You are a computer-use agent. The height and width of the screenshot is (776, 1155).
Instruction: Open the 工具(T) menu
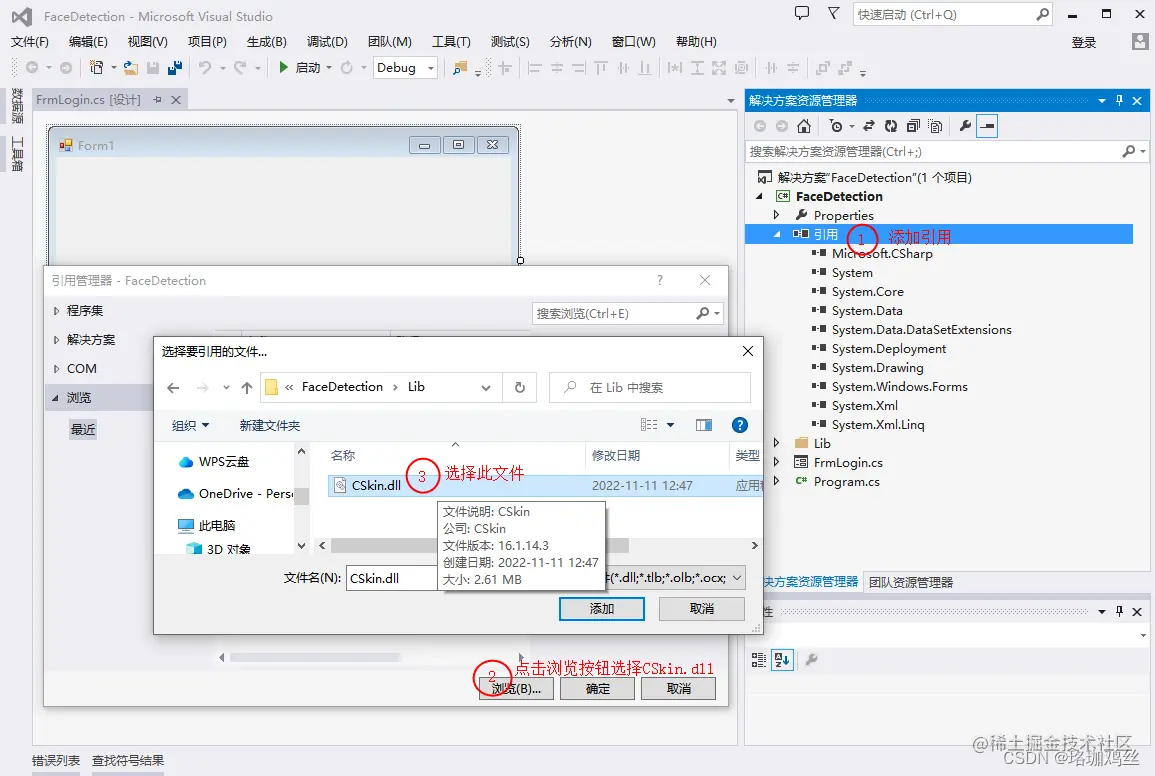tap(451, 42)
